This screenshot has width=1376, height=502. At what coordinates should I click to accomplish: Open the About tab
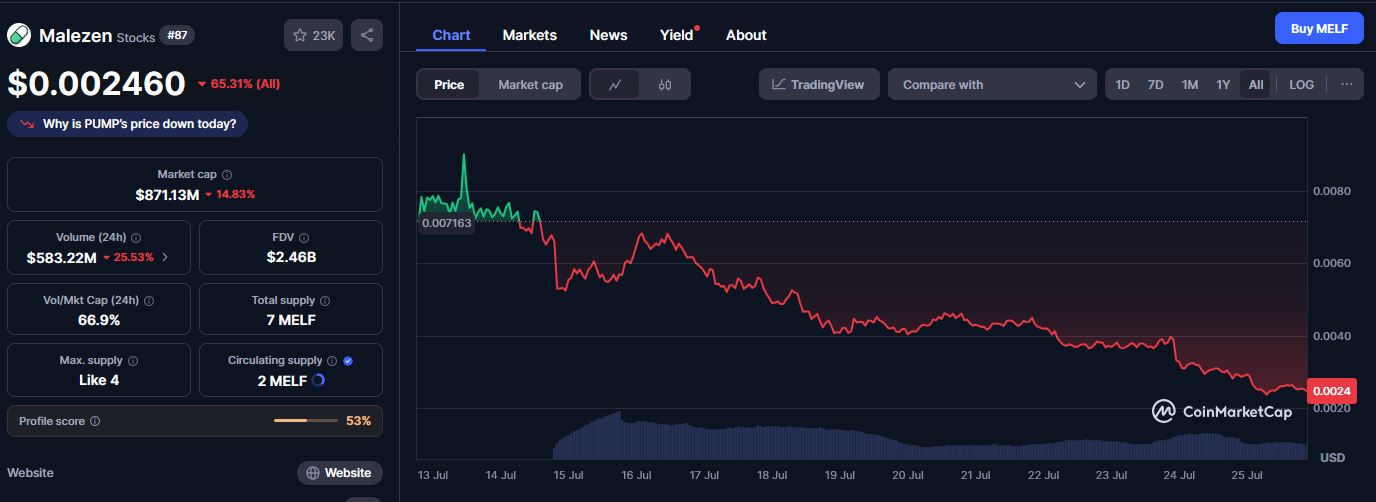coord(746,35)
